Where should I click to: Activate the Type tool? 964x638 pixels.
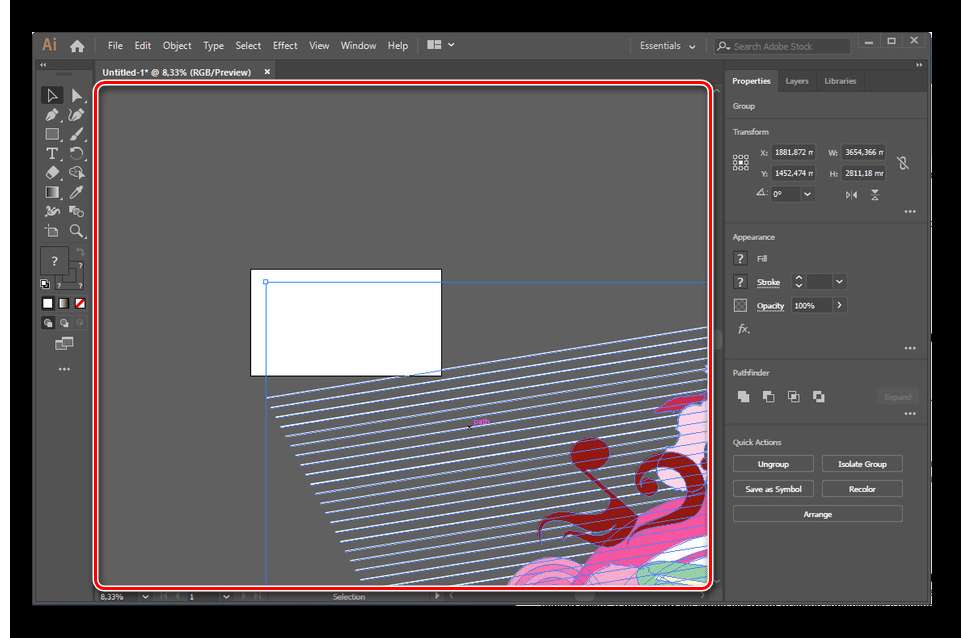[x=52, y=154]
